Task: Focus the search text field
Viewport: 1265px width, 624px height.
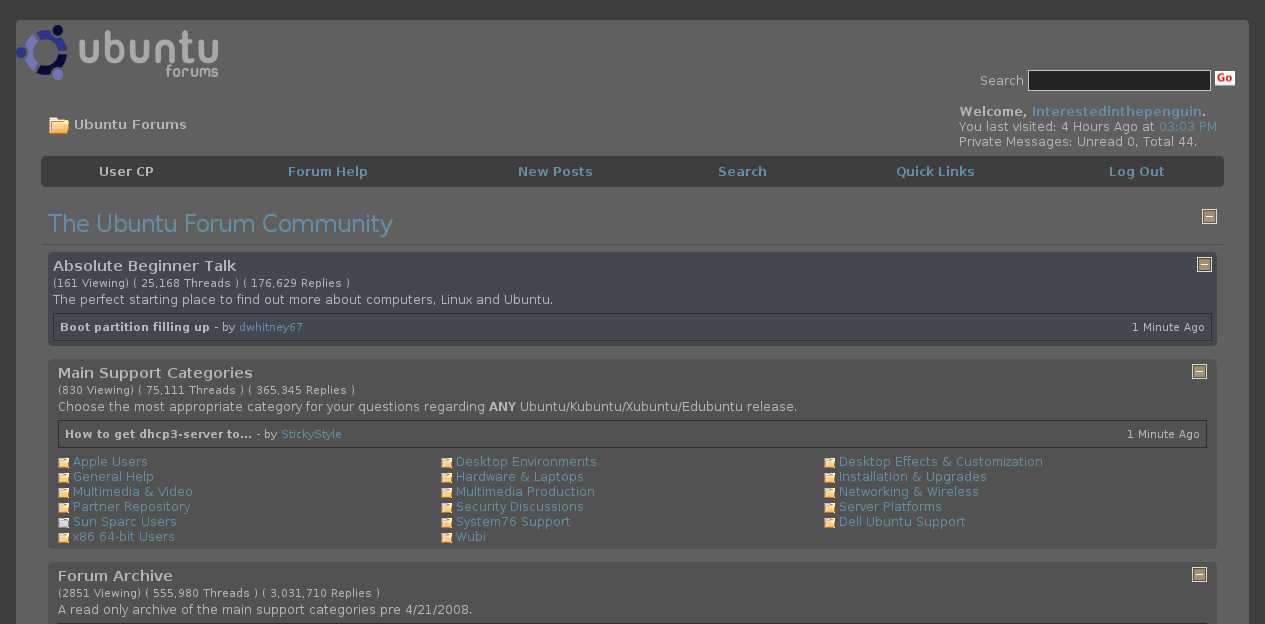Action: pos(1119,80)
